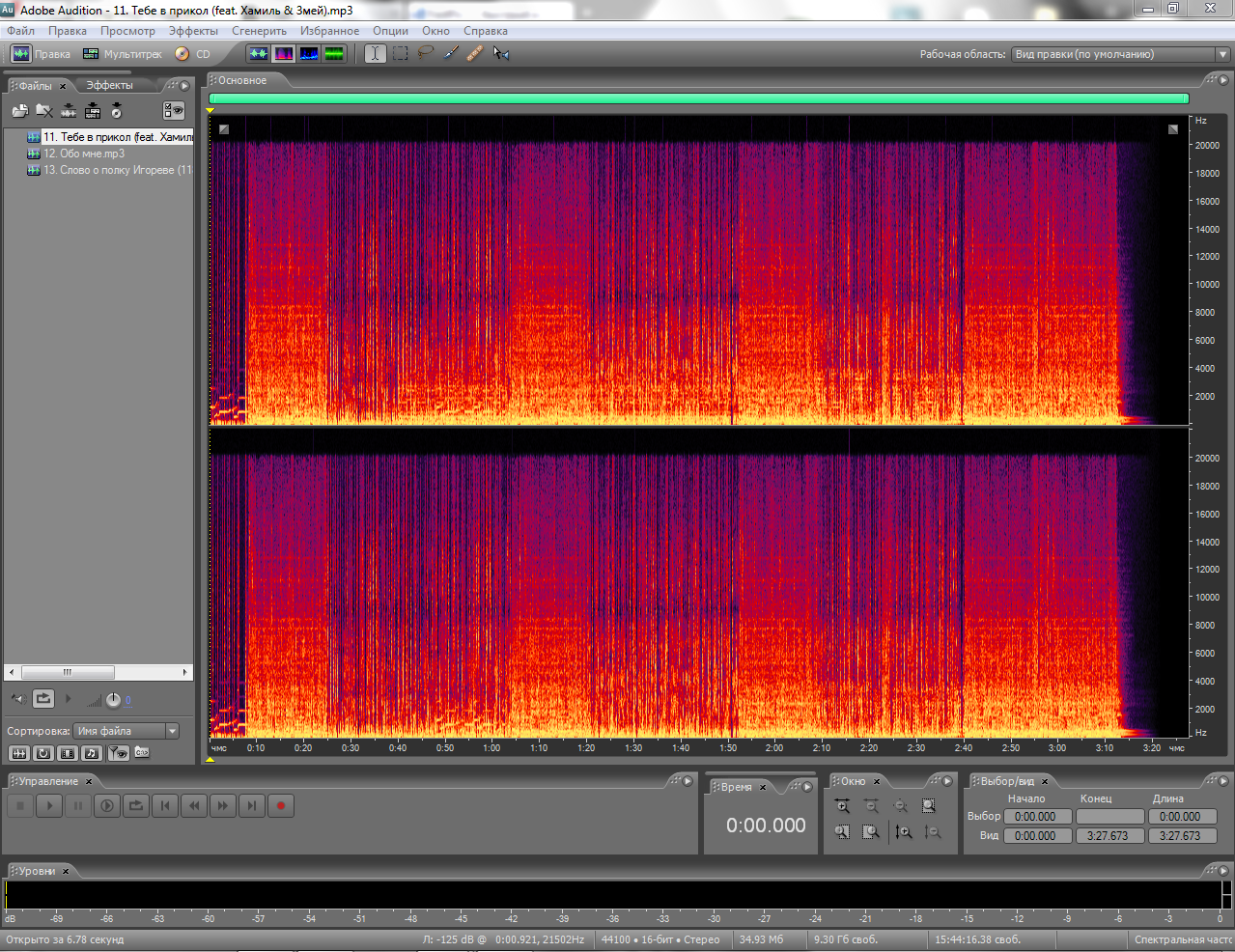Open the Files panel options menu arrow
1235x952 pixels.
(185, 85)
